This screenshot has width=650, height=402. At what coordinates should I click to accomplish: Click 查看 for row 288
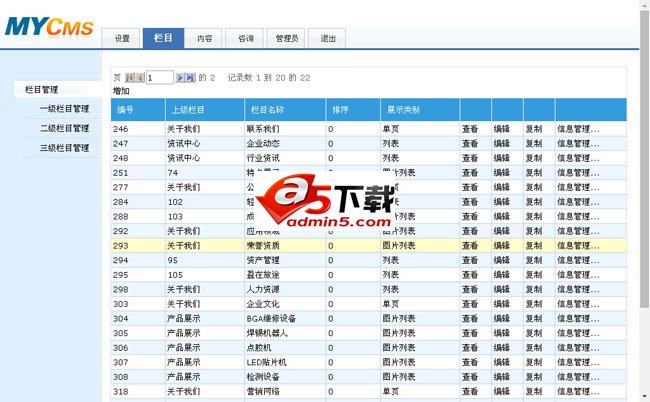pos(470,216)
